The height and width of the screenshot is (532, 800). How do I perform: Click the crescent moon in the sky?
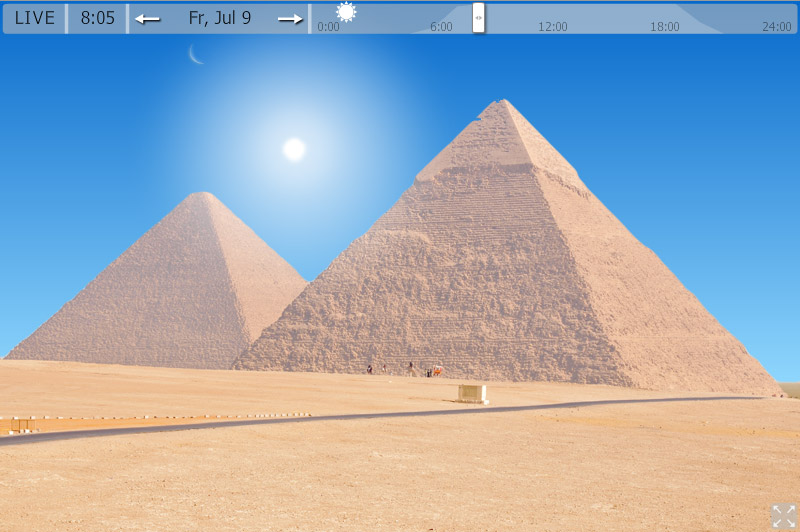tap(197, 55)
